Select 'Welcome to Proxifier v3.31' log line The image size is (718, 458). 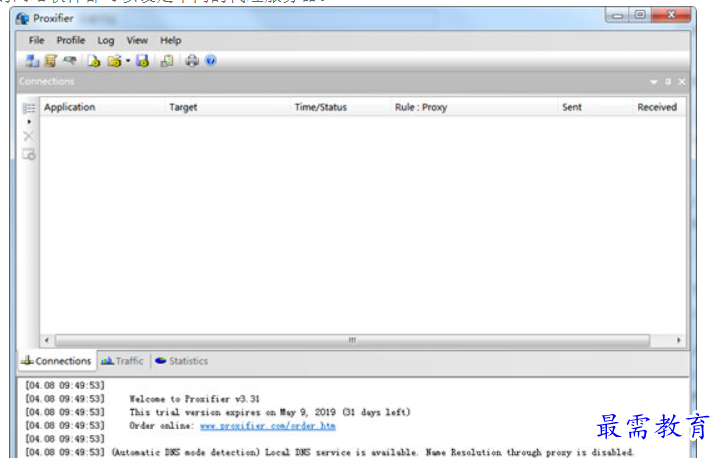(x=195, y=399)
